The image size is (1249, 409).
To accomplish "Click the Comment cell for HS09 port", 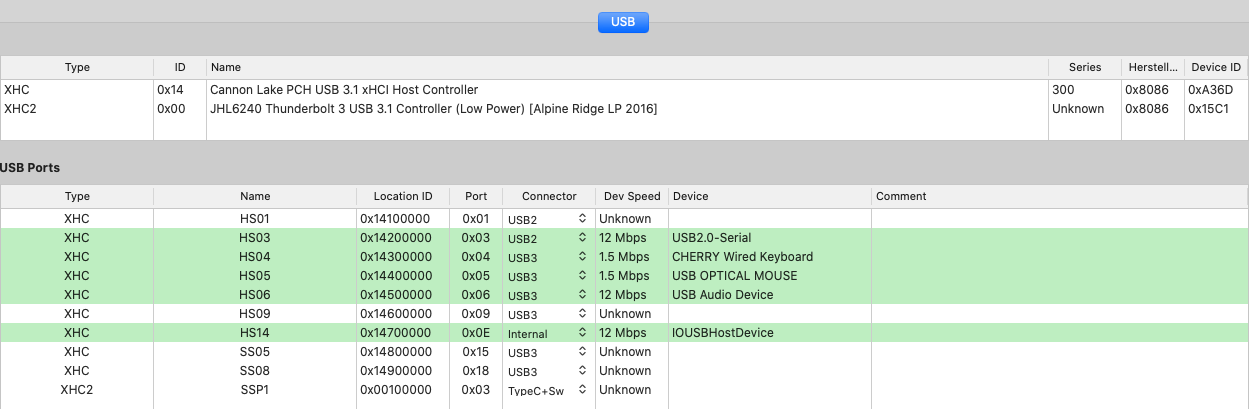I will click(1058, 314).
